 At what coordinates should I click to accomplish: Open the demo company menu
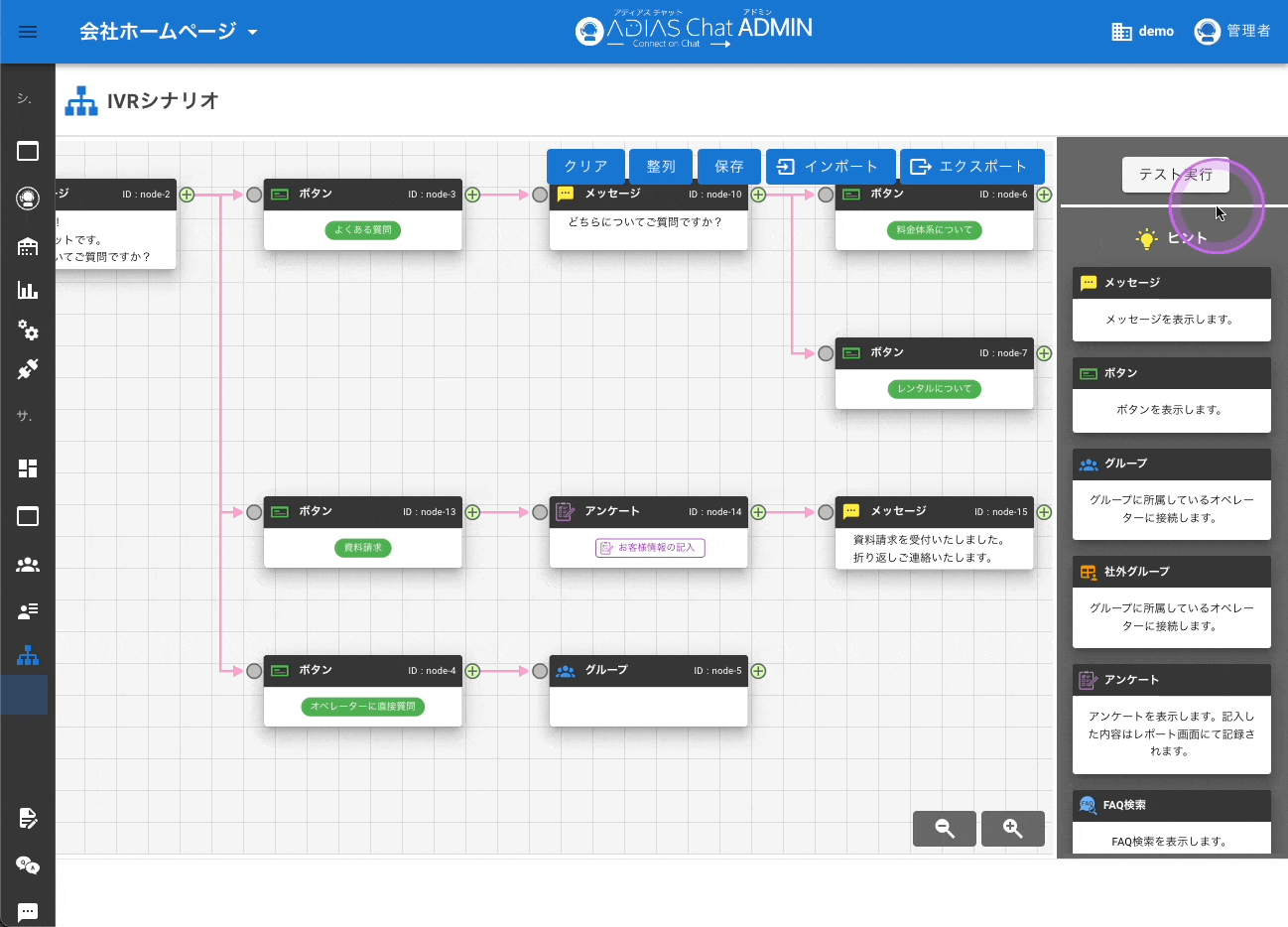(1142, 32)
